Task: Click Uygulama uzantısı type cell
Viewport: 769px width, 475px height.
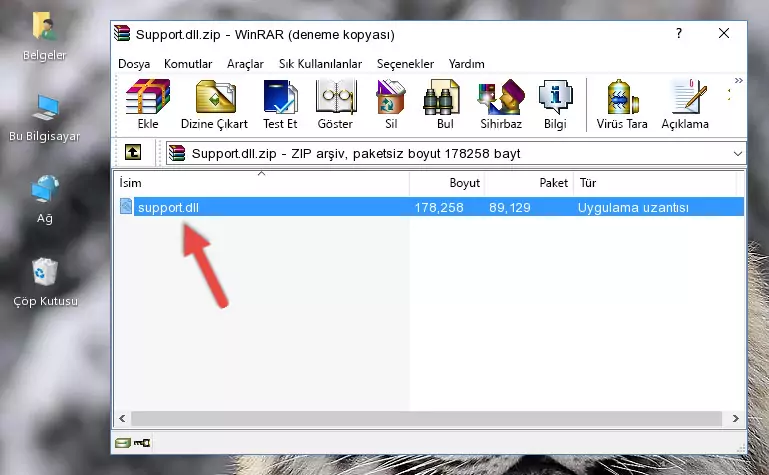Action: 633,207
